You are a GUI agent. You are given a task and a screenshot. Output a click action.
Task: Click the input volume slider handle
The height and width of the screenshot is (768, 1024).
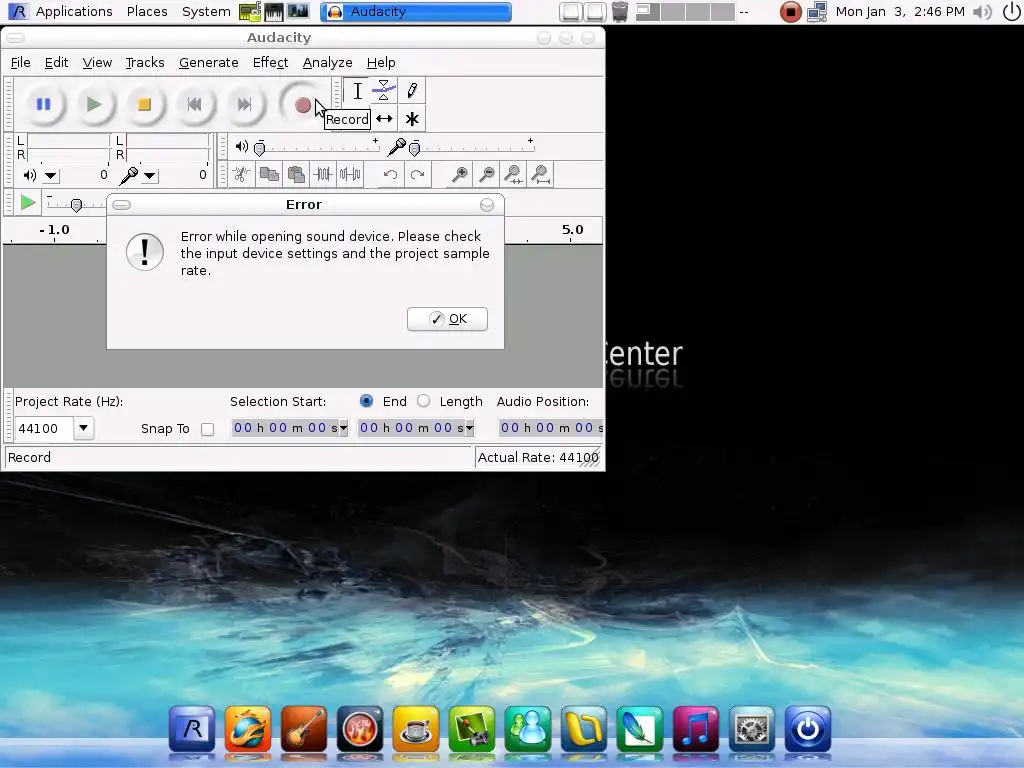pos(414,149)
